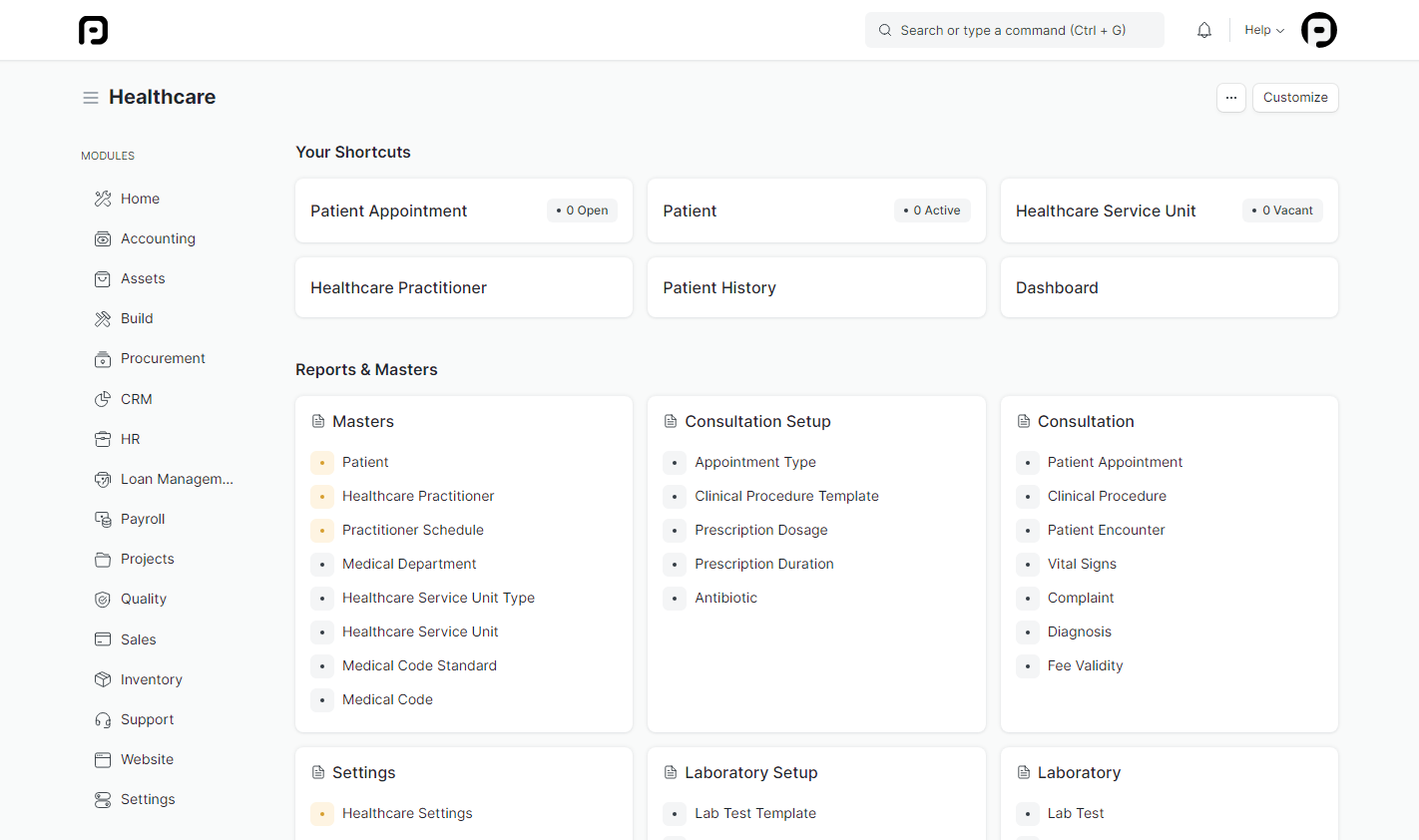Open user profile avatar in header
This screenshot has height=840, width=1419.
click(x=1318, y=30)
